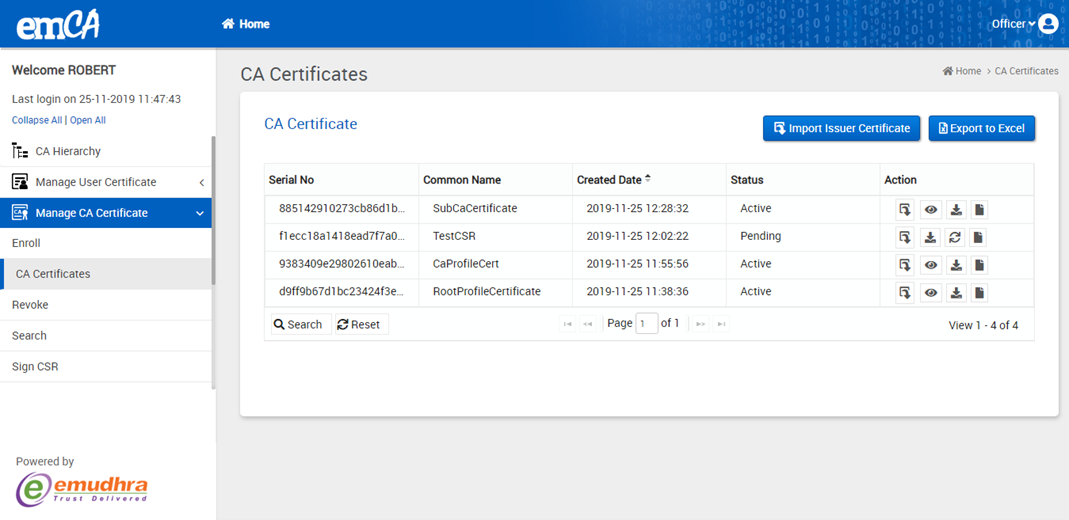The width and height of the screenshot is (1069, 520).
Task: Open the Officer user profile avatar icon
Action: 1048,24
